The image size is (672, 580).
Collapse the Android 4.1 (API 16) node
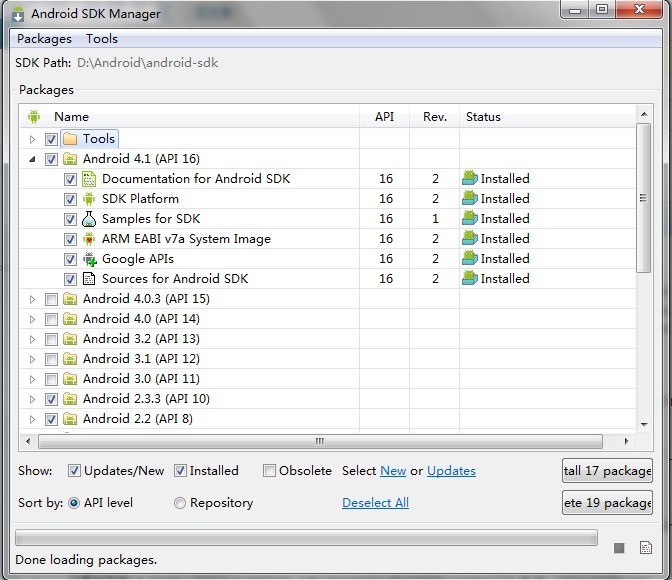coord(33,159)
